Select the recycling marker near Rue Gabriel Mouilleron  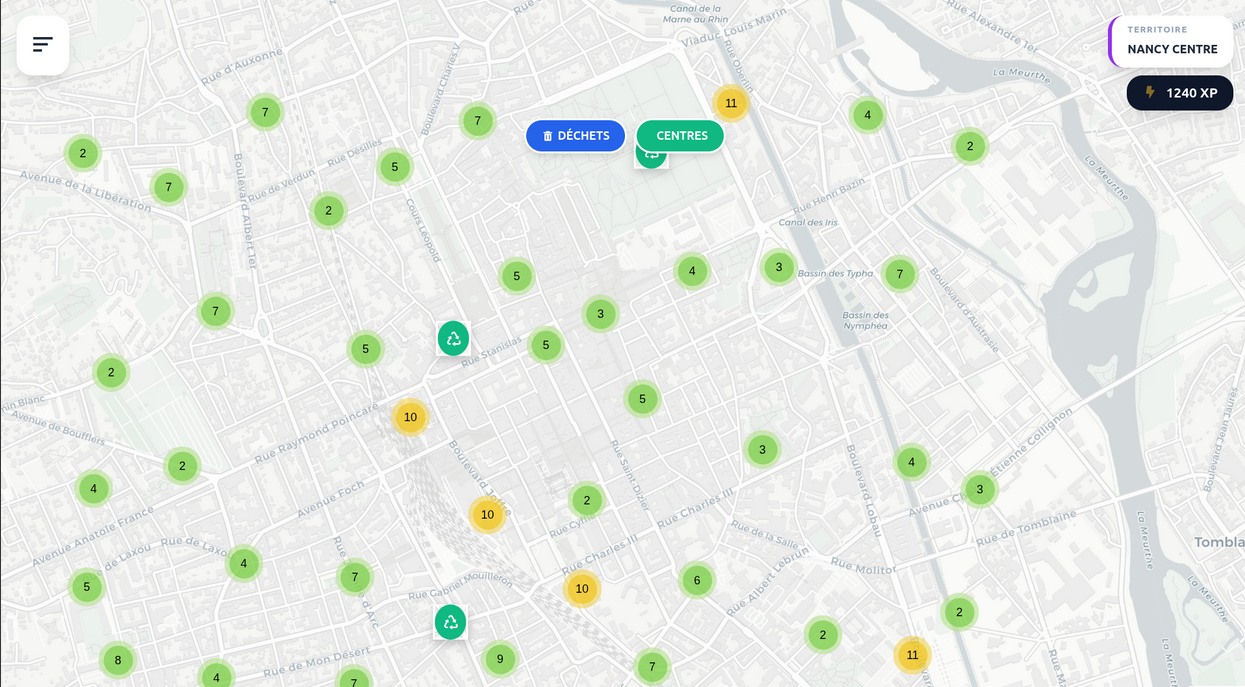450,622
